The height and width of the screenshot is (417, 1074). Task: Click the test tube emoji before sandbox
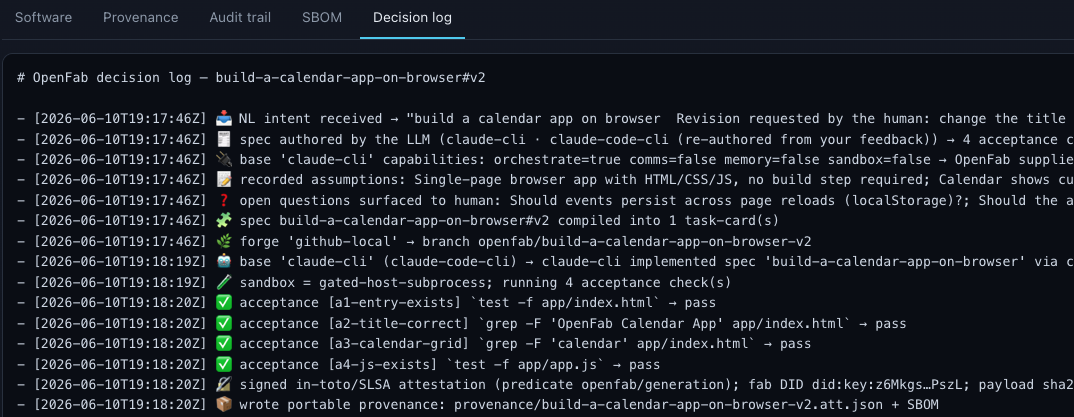(x=223, y=283)
